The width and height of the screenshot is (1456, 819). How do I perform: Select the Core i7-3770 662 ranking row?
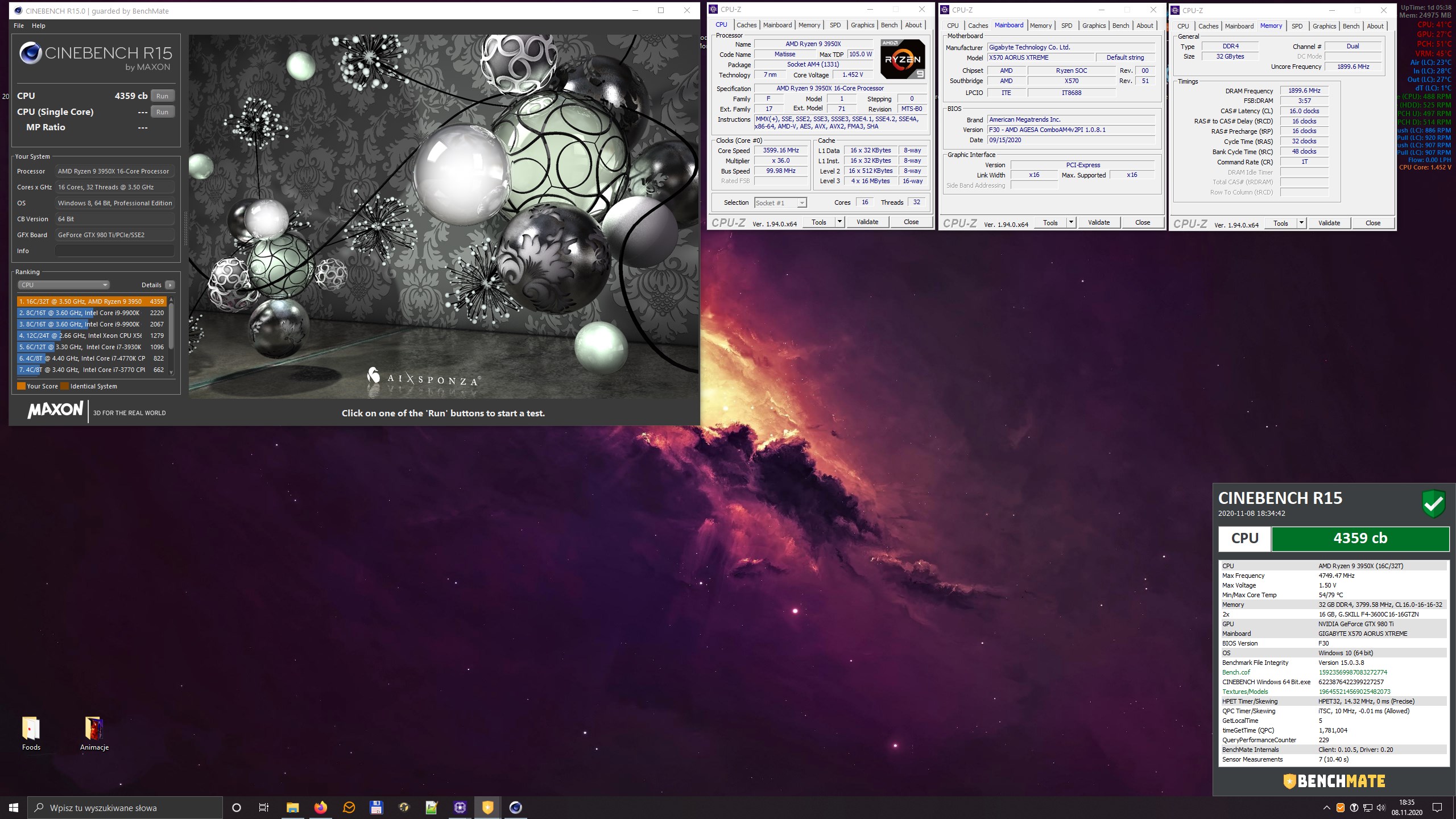(92, 370)
